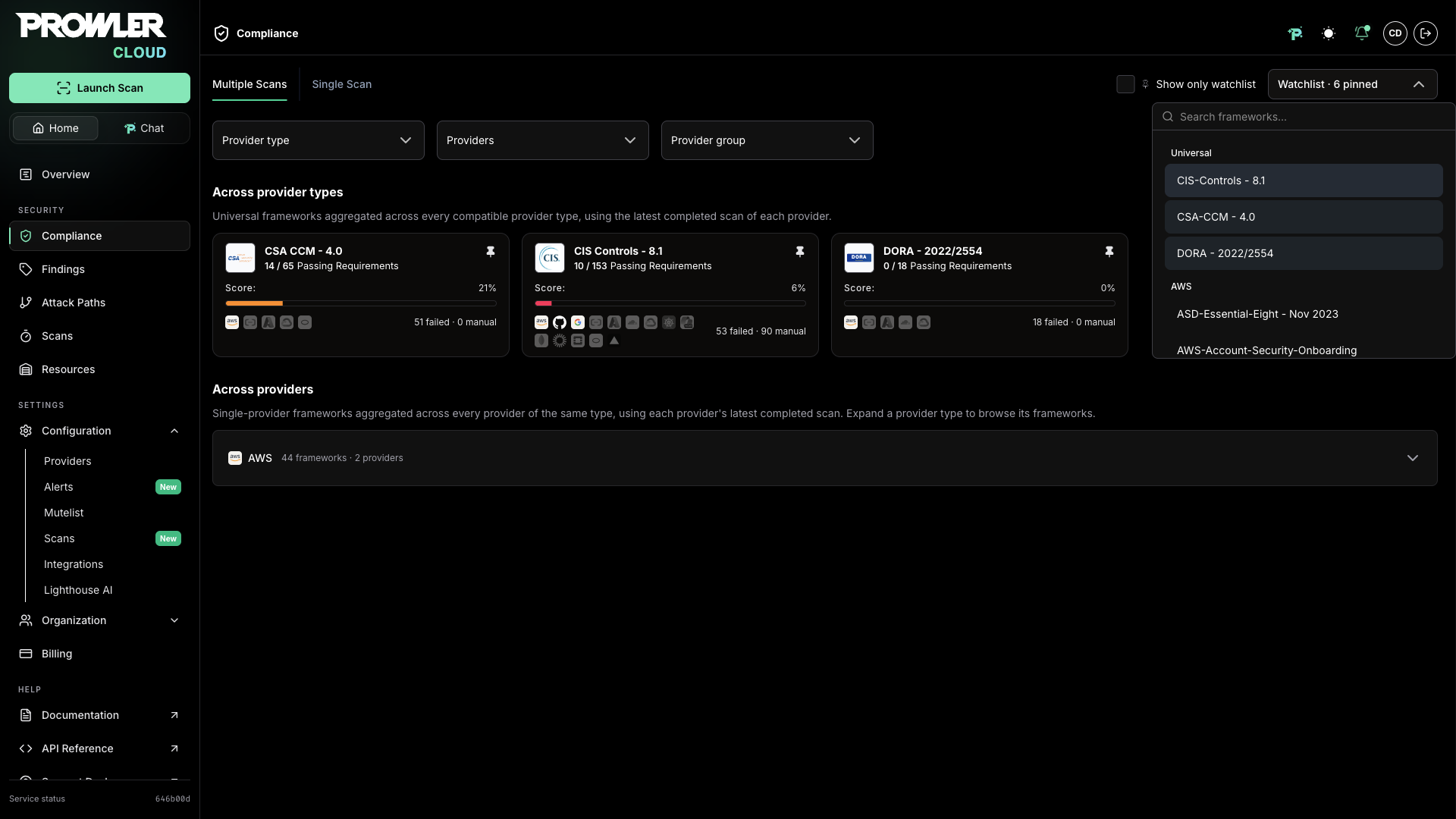Viewport: 1456px width, 819px height.
Task: Open Overview from the sidebar
Action: tap(99, 174)
